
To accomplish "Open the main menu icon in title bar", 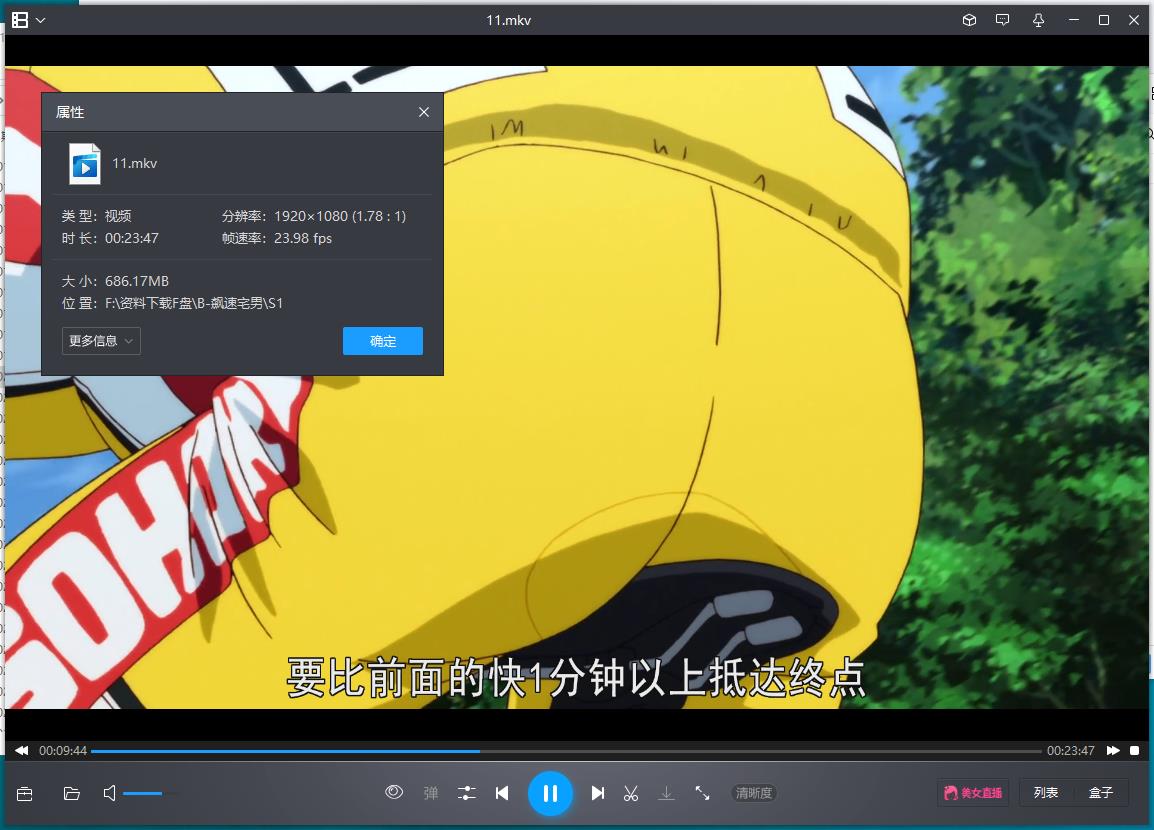I will coord(20,20).
